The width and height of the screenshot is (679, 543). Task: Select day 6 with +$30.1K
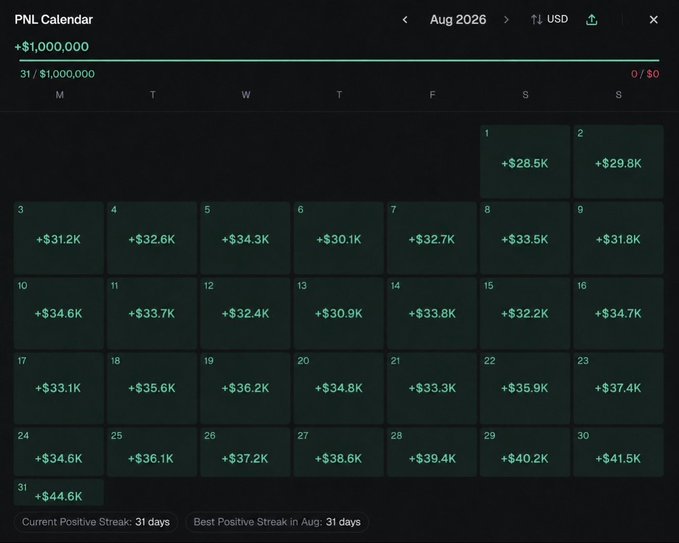(x=339, y=238)
